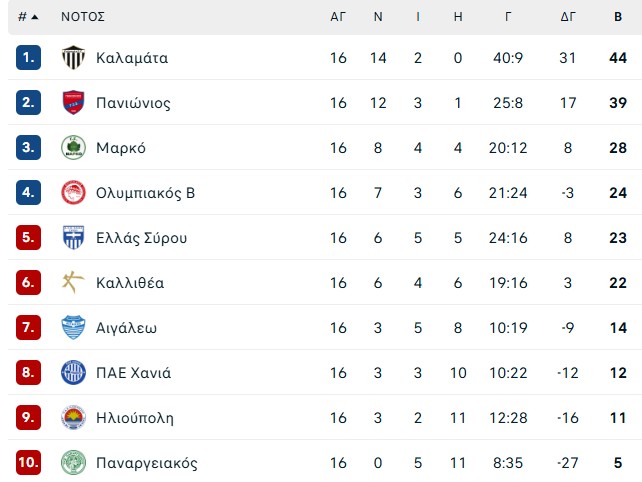Sort table by the ΔΓ goal difference column
Image resolution: width=642 pixels, height=482 pixels.
tap(568, 17)
